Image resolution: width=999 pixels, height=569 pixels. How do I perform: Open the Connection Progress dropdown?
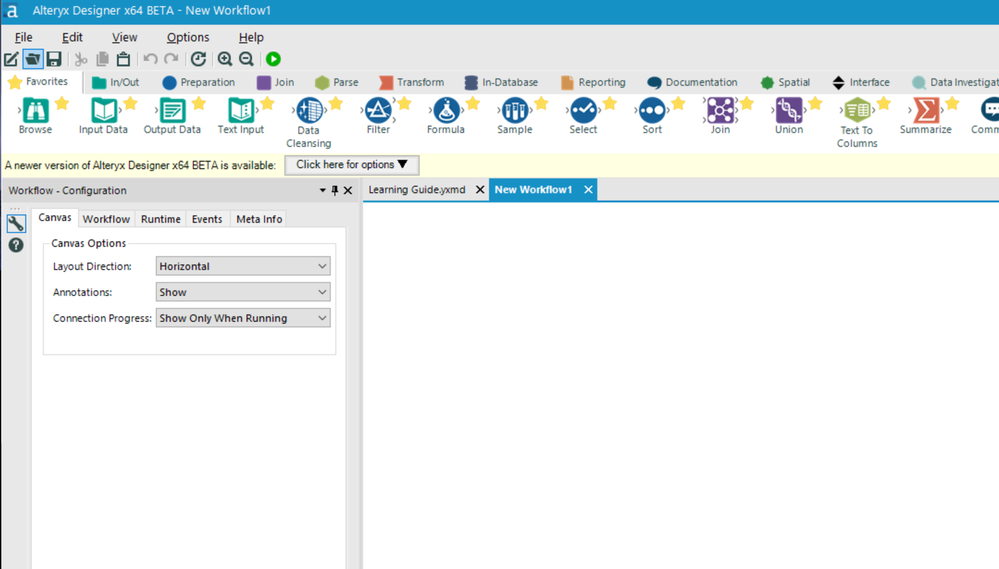pyautogui.click(x=243, y=318)
